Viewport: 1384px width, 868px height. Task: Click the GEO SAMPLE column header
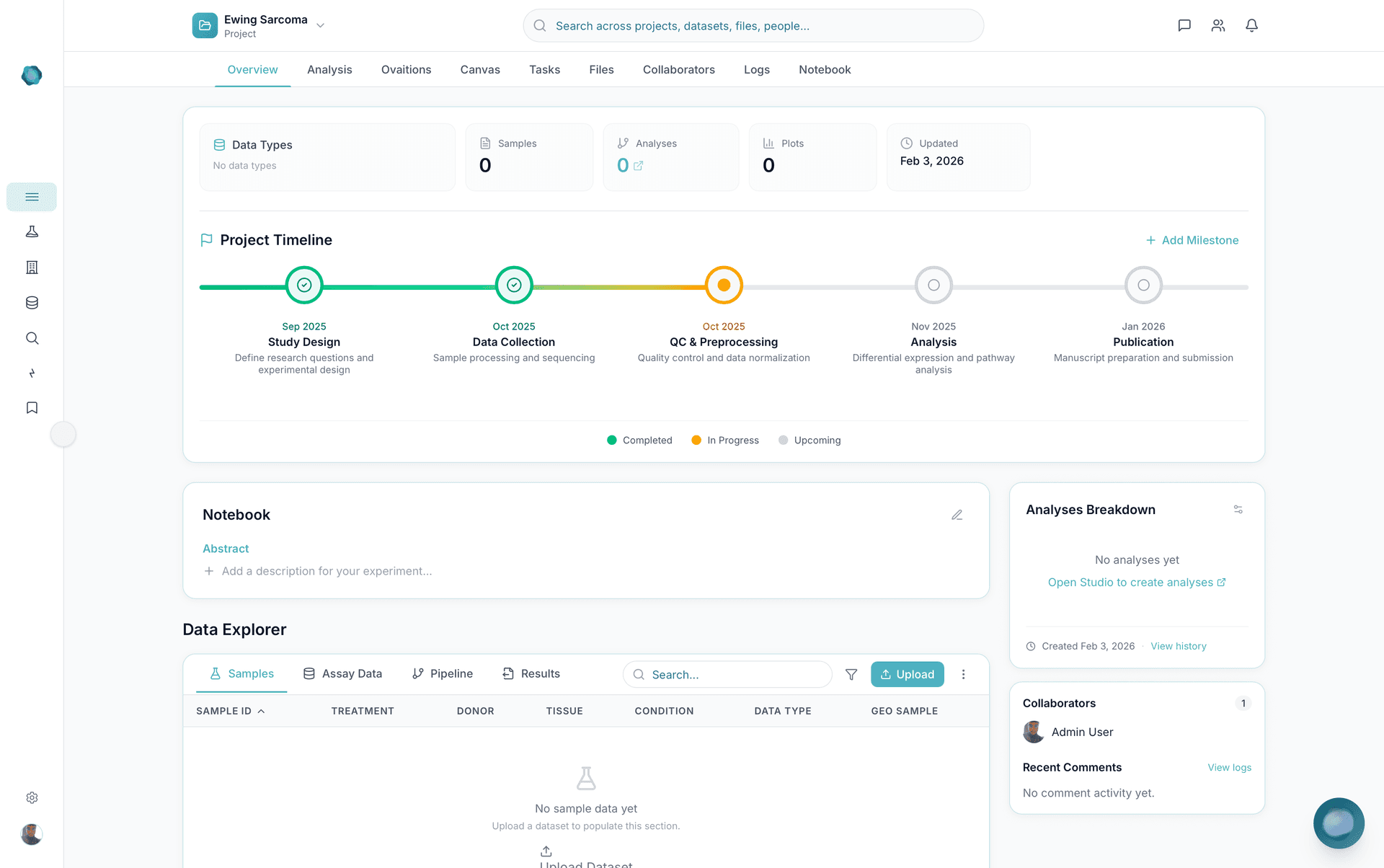click(905, 711)
